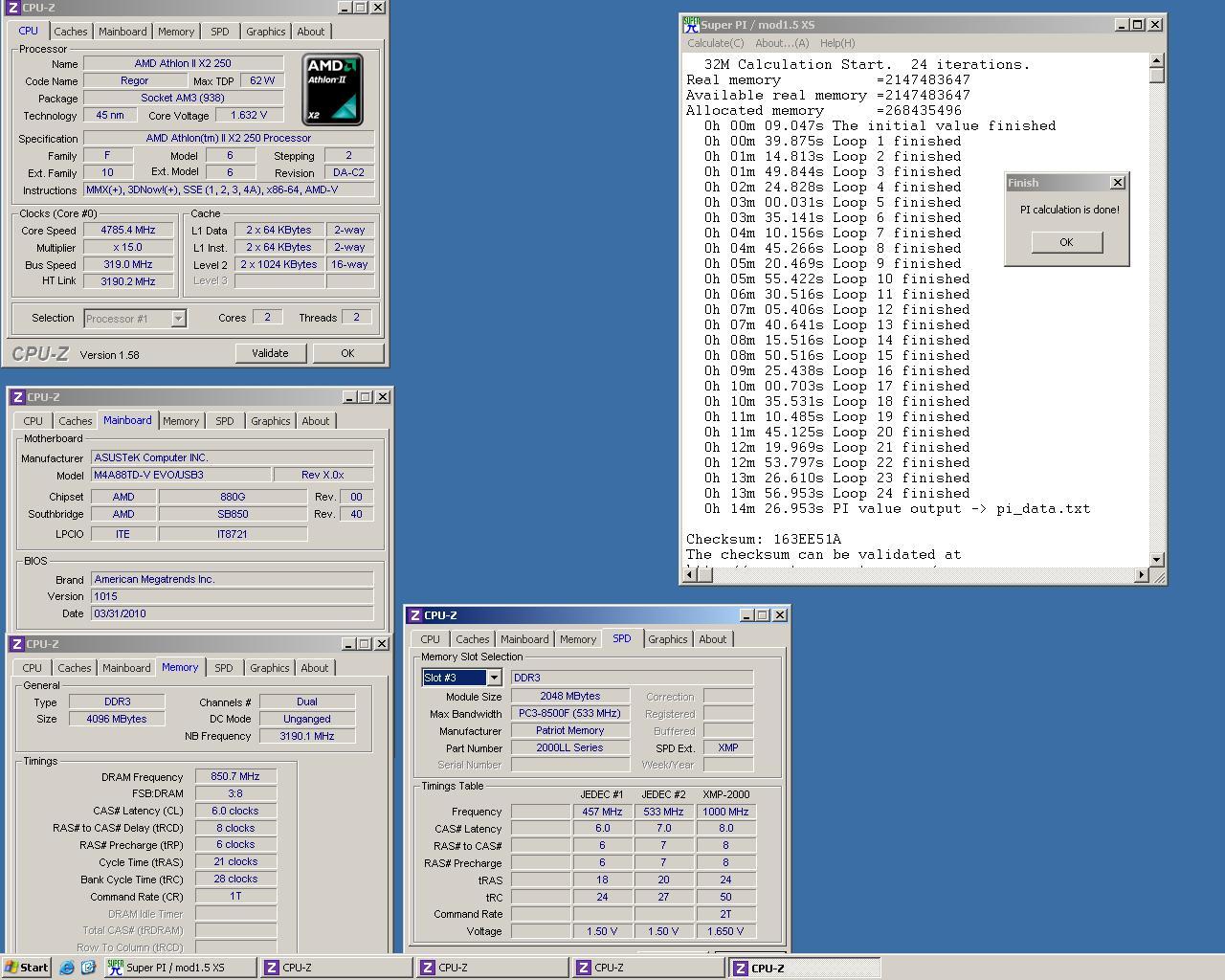Click CPU-Z title icon in processor window
The image size is (1225, 980).
tap(13, 8)
